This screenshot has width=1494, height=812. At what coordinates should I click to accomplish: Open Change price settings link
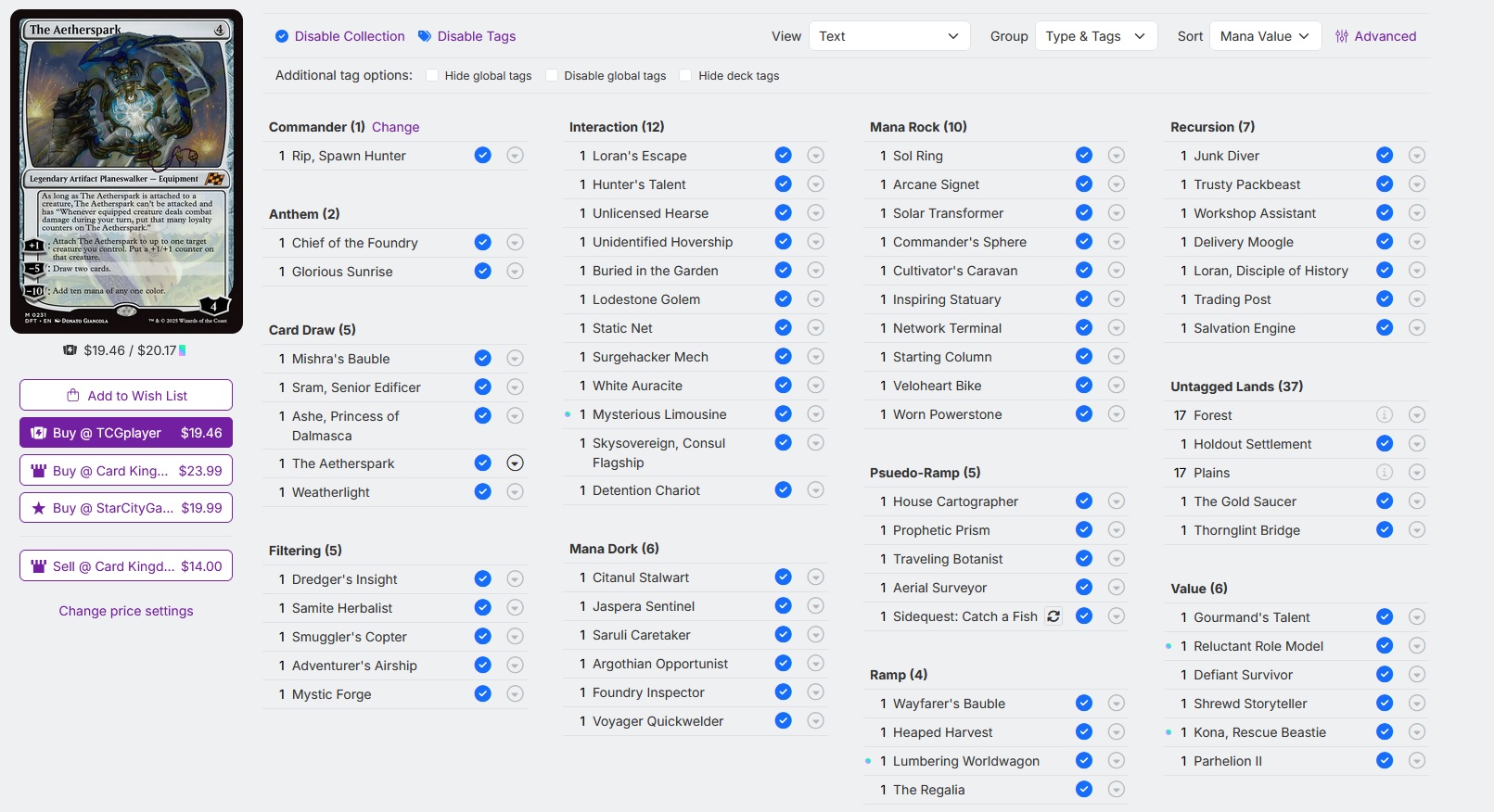(x=126, y=611)
